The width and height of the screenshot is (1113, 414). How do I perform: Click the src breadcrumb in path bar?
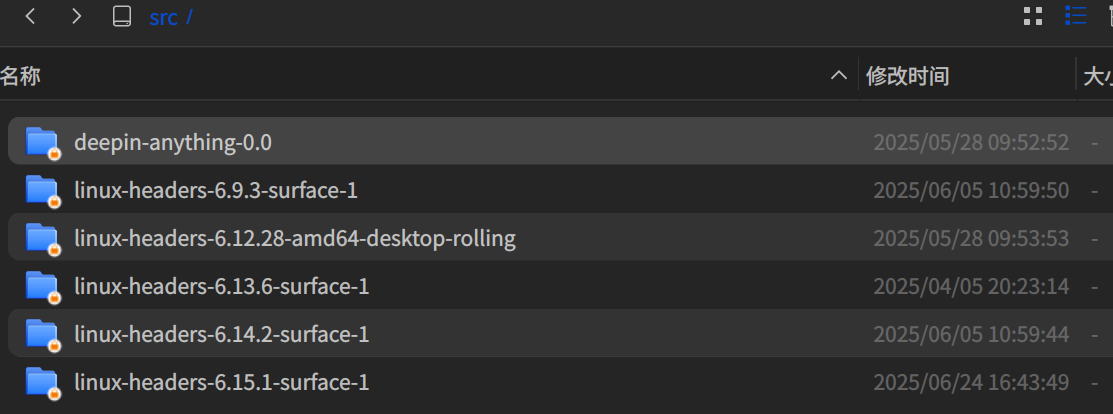[x=163, y=17]
